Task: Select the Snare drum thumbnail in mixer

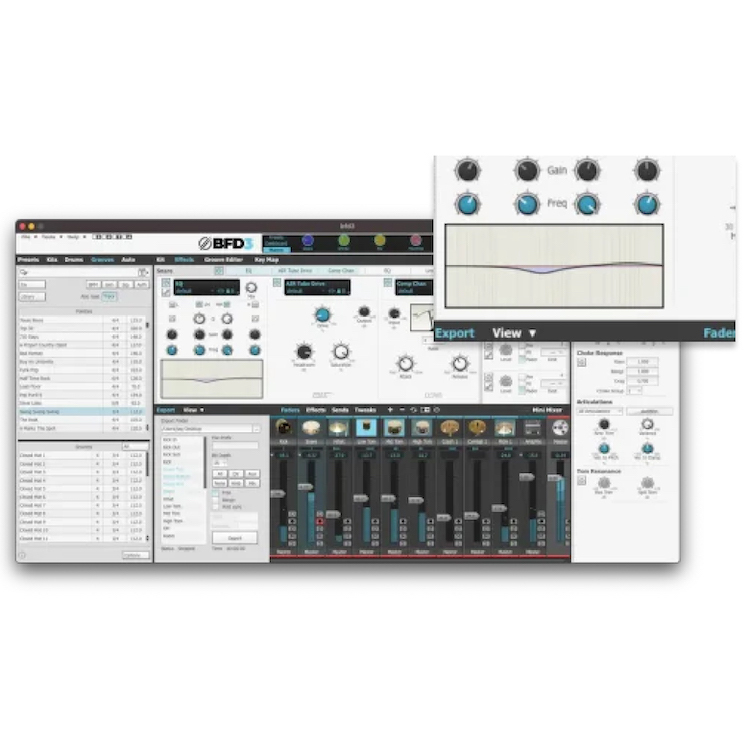Action: click(x=311, y=428)
